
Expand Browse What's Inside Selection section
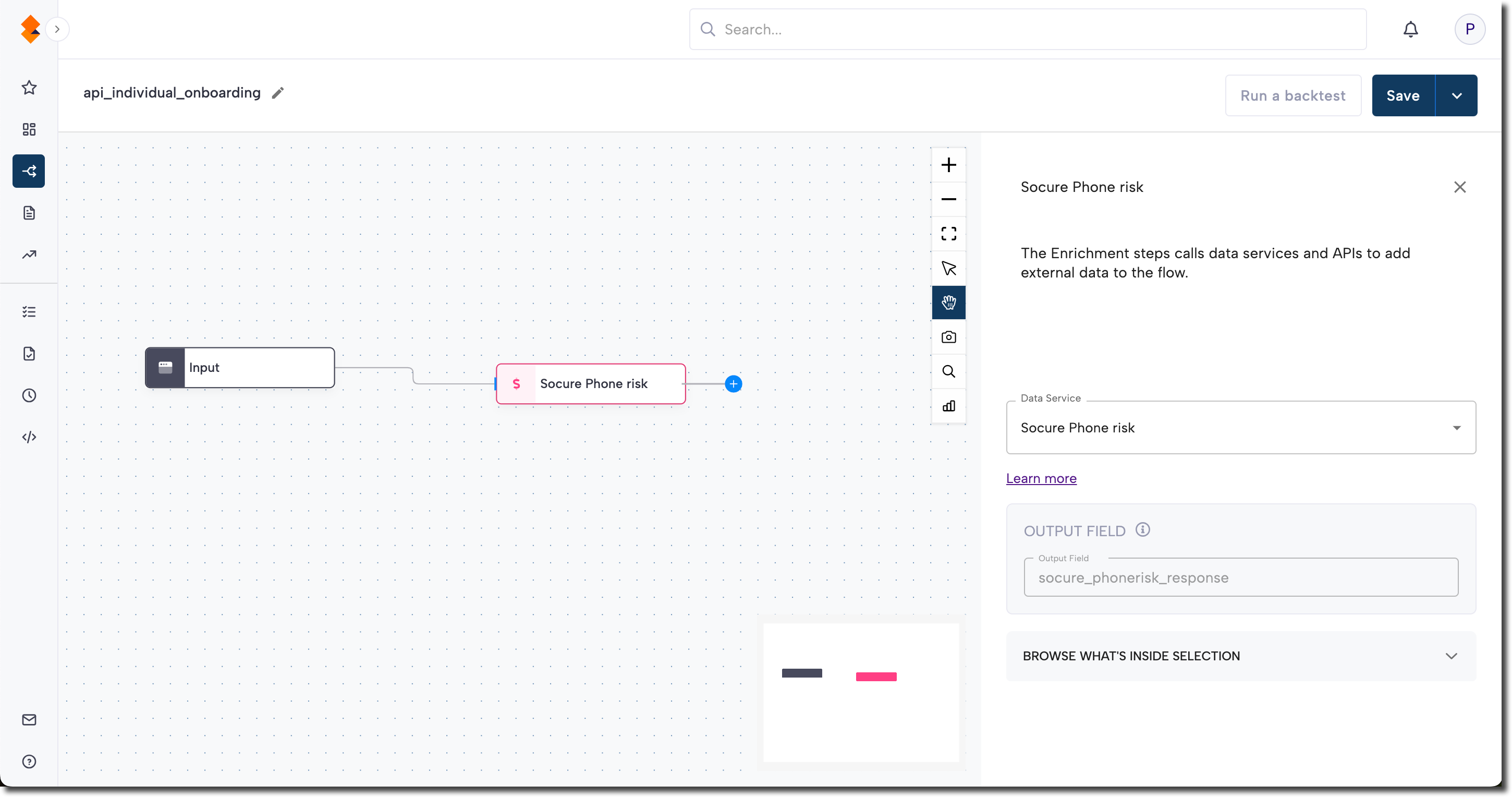click(1241, 656)
